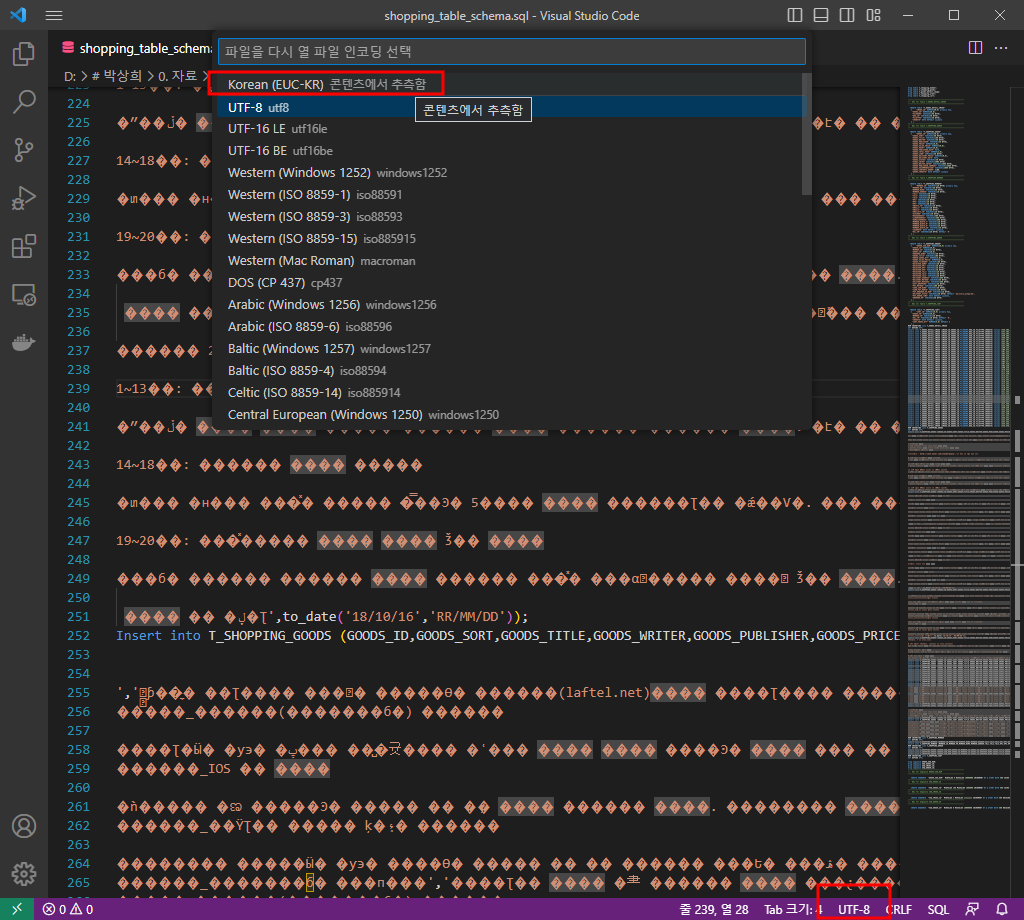Open editor More Actions ellipsis
Image resolution: width=1024 pixels, height=920 pixels.
[x=1000, y=48]
